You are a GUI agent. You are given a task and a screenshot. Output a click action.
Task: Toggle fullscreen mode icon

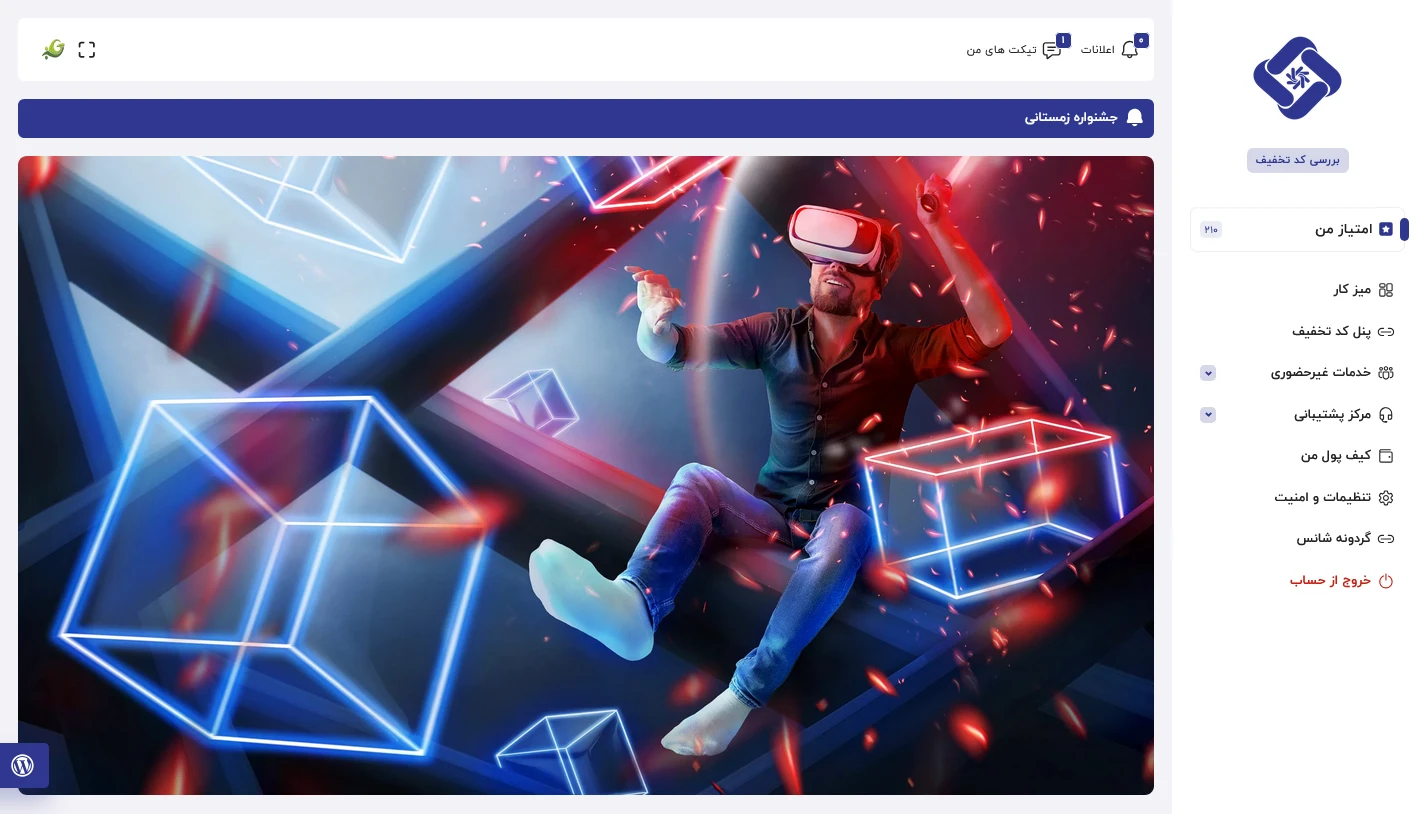point(87,50)
